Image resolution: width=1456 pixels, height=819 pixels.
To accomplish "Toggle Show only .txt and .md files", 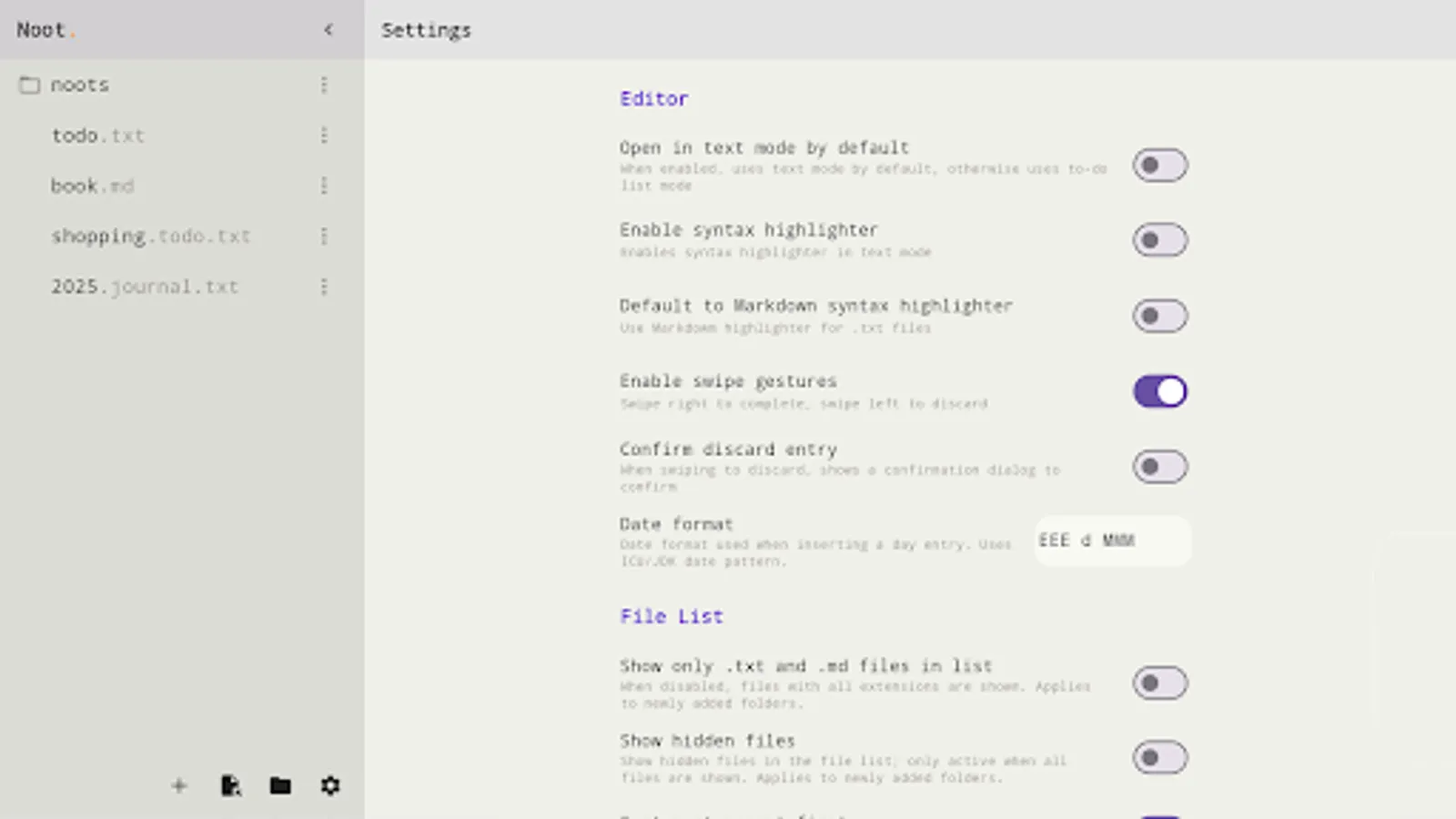I will 1160,682.
